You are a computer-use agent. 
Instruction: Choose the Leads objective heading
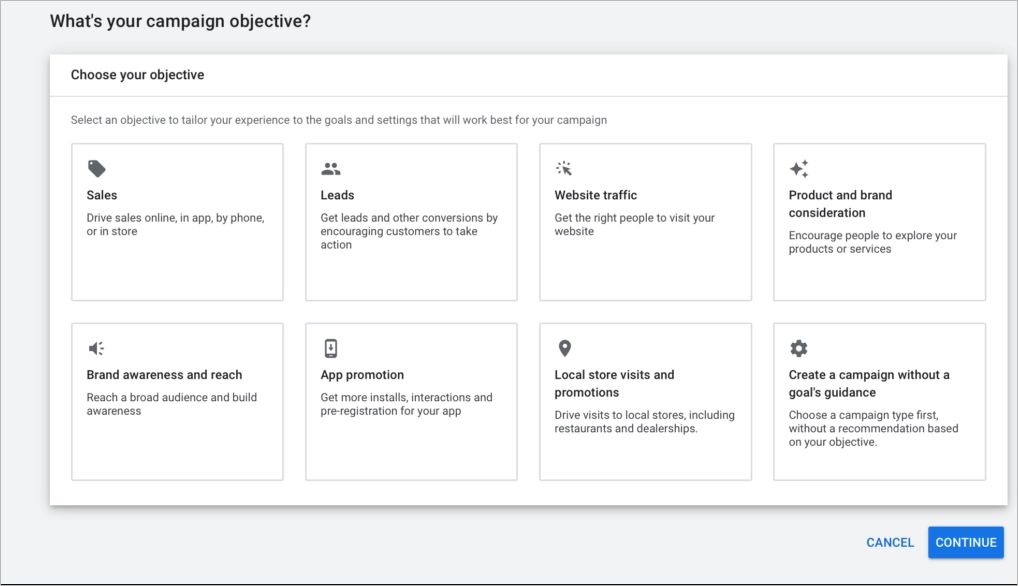tap(338, 196)
